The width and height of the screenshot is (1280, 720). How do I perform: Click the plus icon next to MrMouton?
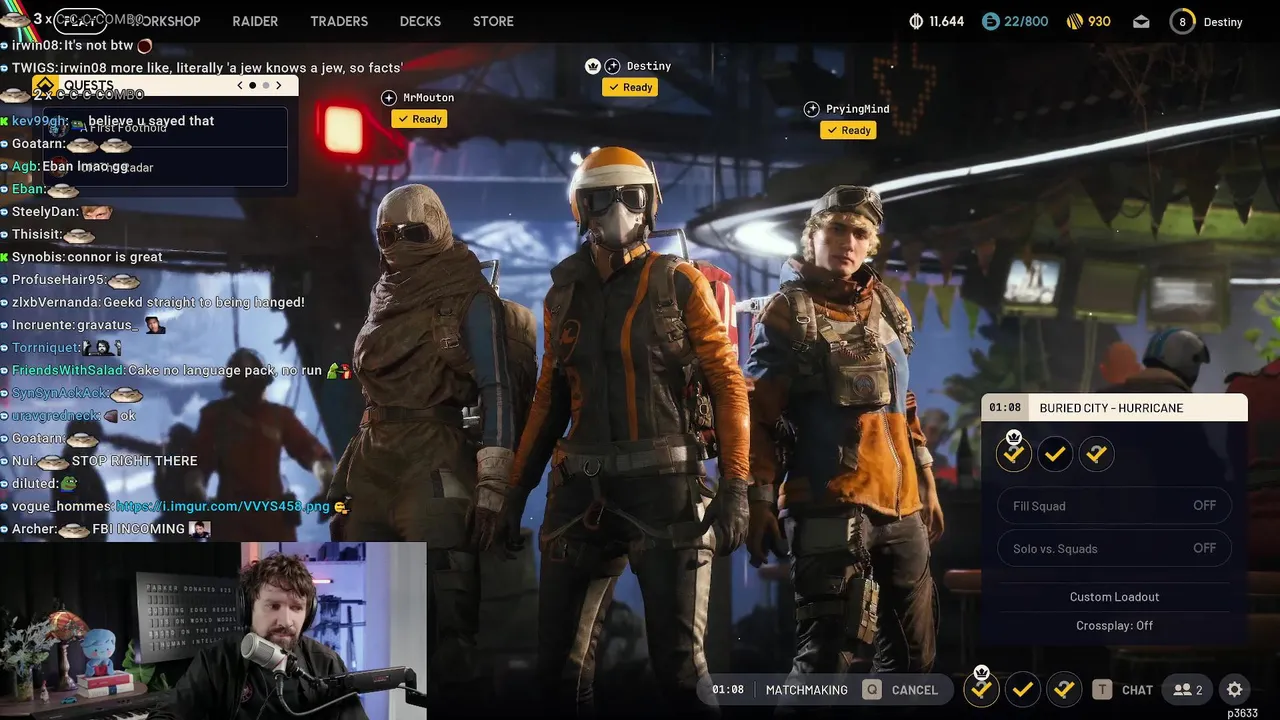389,97
